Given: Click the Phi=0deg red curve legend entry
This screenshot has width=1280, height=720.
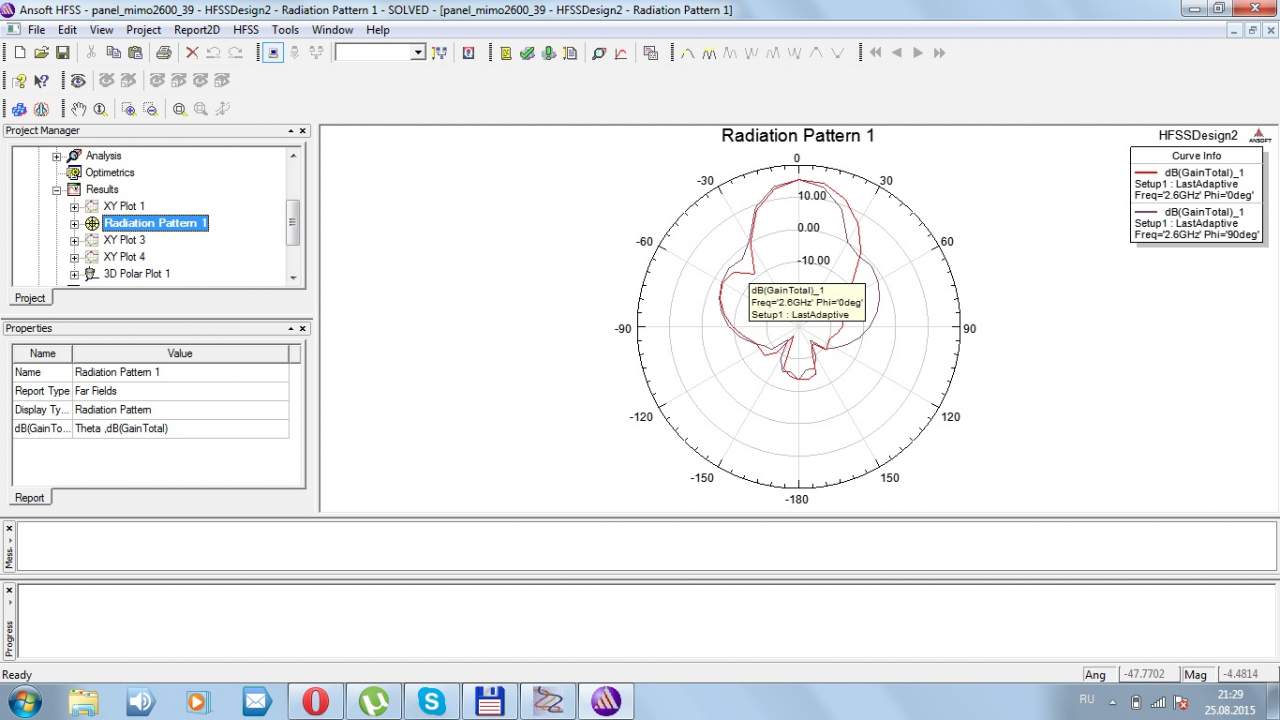Looking at the screenshot, I should click(1196, 184).
